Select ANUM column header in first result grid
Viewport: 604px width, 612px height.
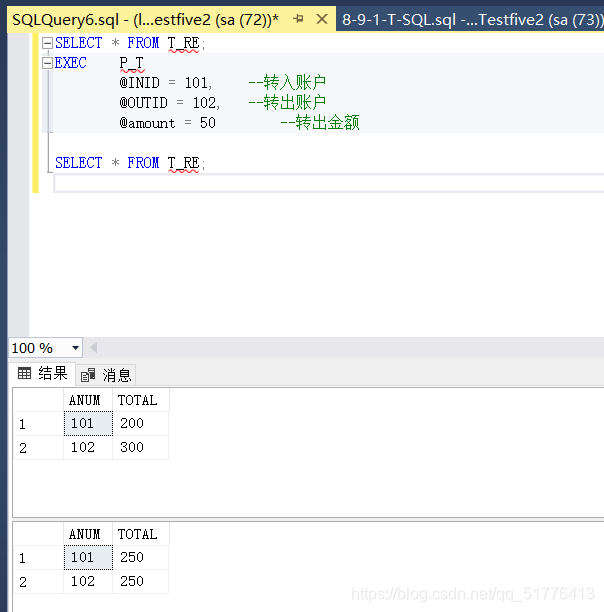coord(88,400)
